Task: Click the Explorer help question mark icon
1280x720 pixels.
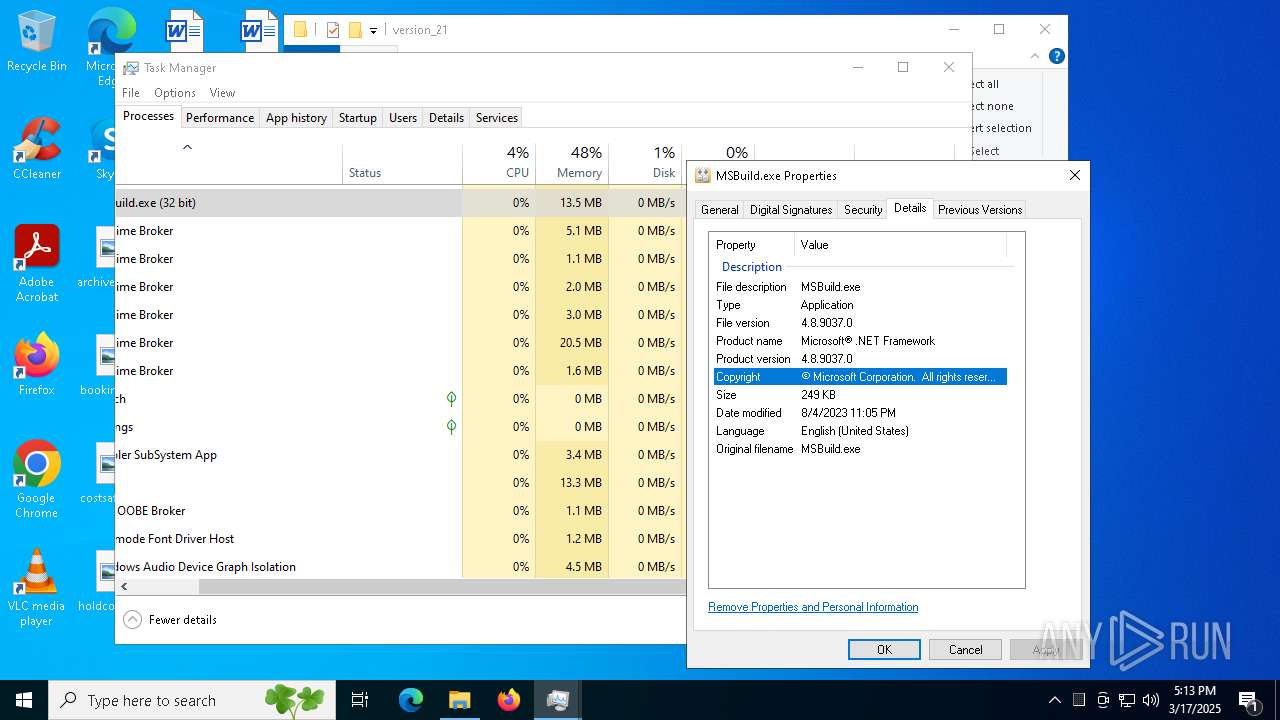Action: pyautogui.click(x=1056, y=57)
